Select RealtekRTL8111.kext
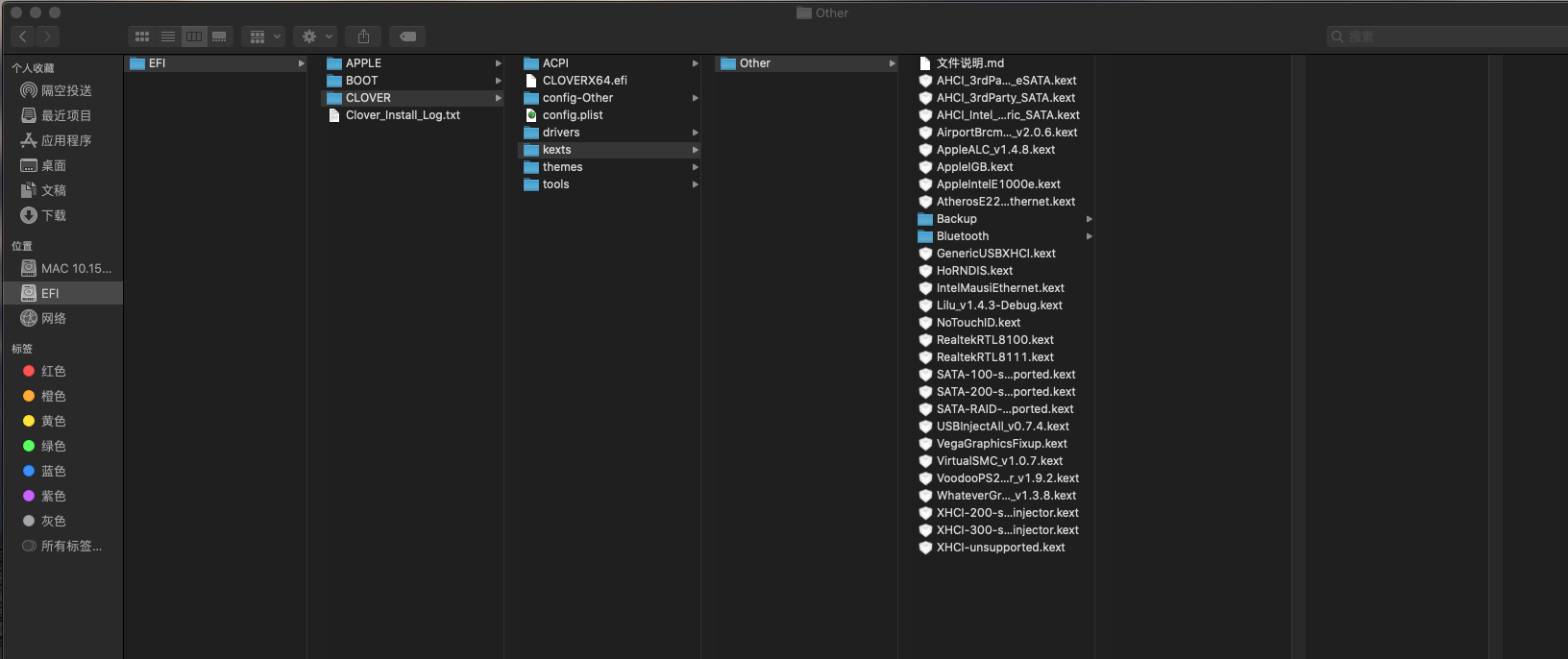This screenshot has width=1568, height=659. tap(1003, 357)
